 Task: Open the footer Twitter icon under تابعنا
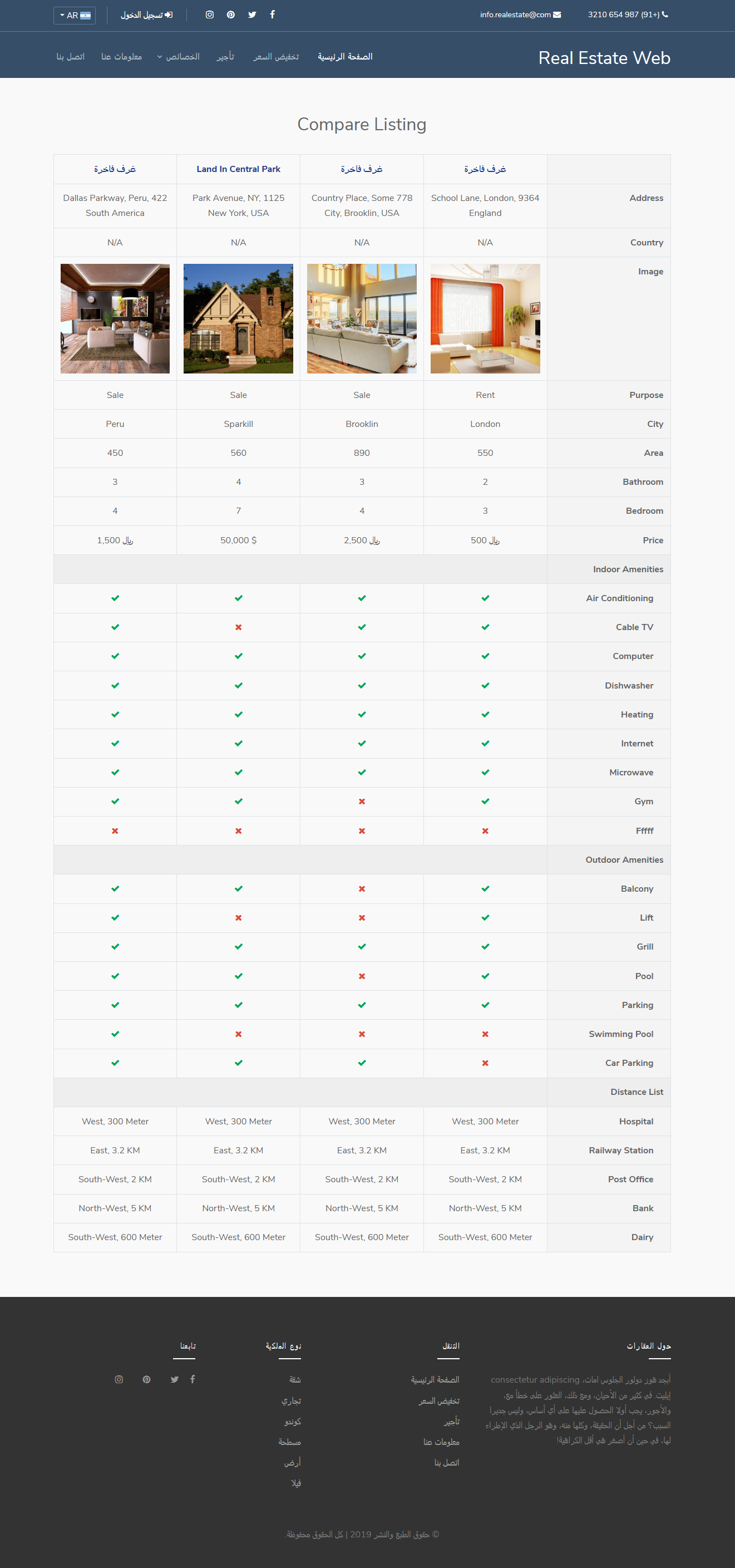(175, 1379)
